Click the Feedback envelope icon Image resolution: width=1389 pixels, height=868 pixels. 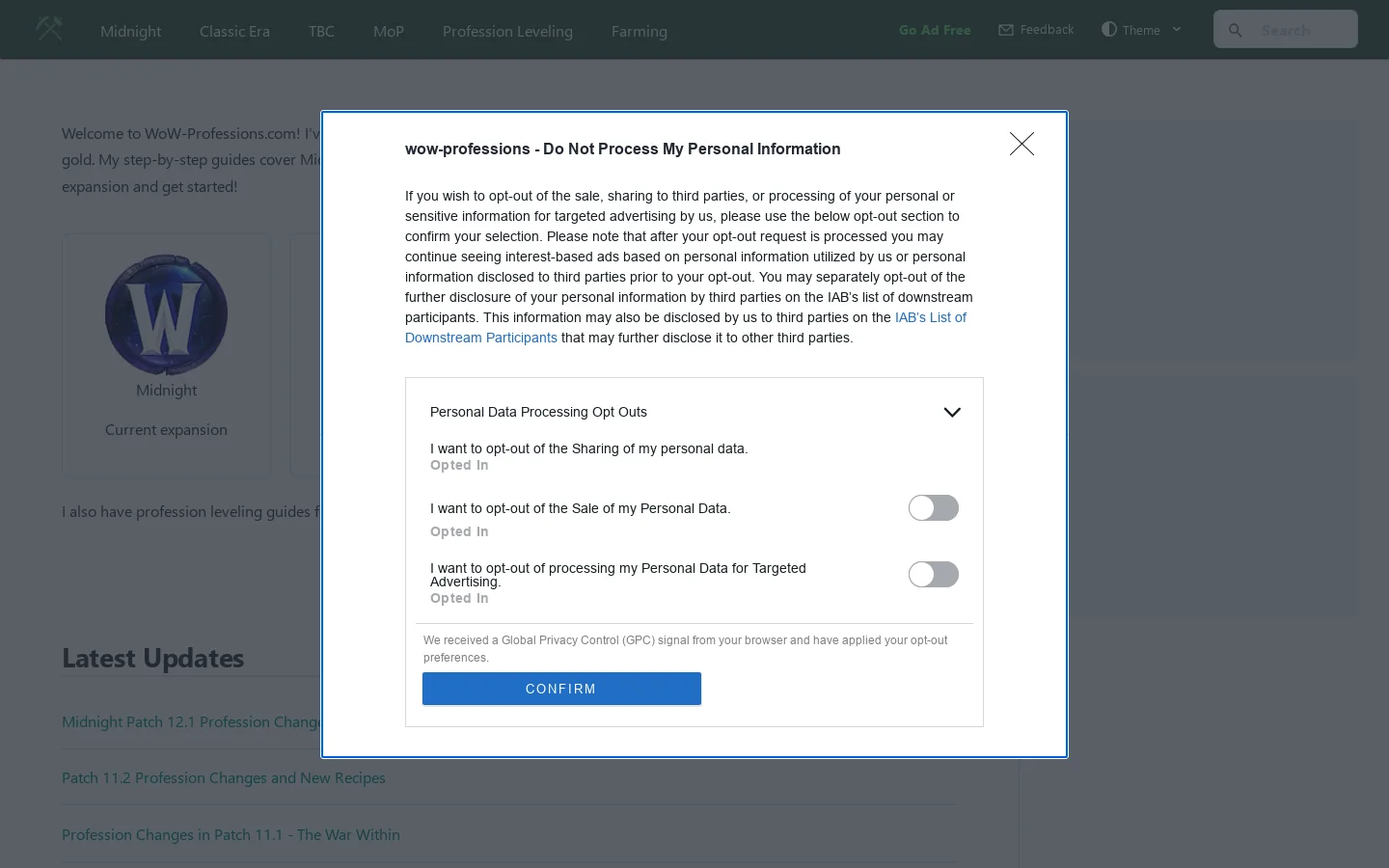click(x=1006, y=30)
